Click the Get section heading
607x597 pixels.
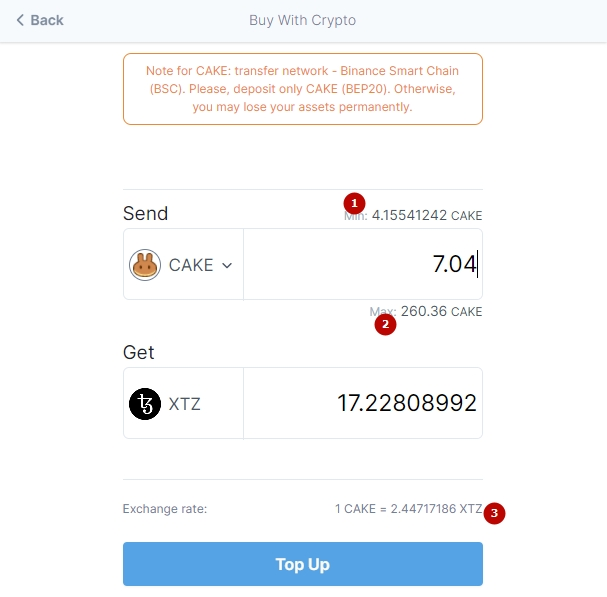[x=139, y=352]
